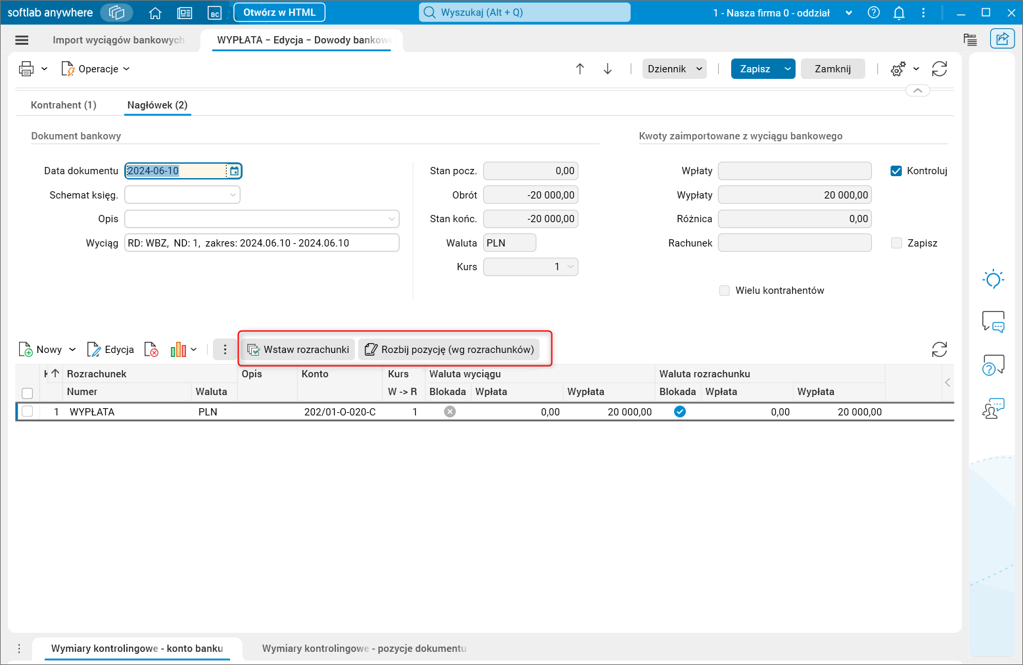Refresh the document using top refresh icon

pos(939,69)
